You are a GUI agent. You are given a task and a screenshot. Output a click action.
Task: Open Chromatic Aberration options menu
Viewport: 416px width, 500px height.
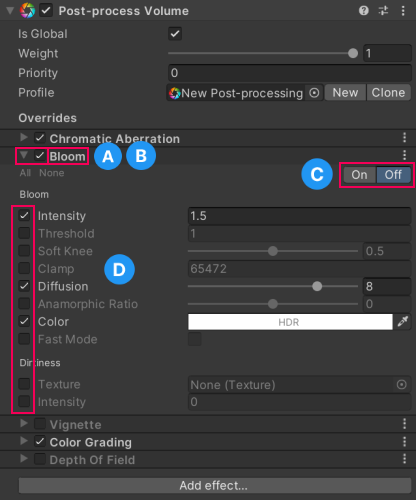pyautogui.click(x=404, y=137)
